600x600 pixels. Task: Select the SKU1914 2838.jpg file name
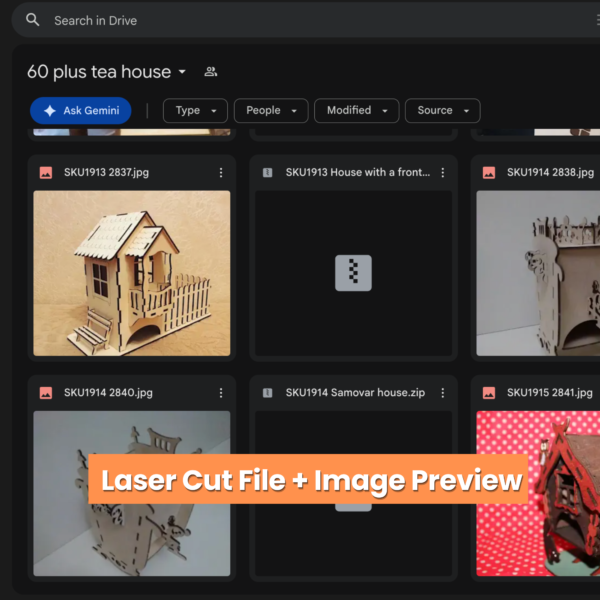[x=550, y=173]
